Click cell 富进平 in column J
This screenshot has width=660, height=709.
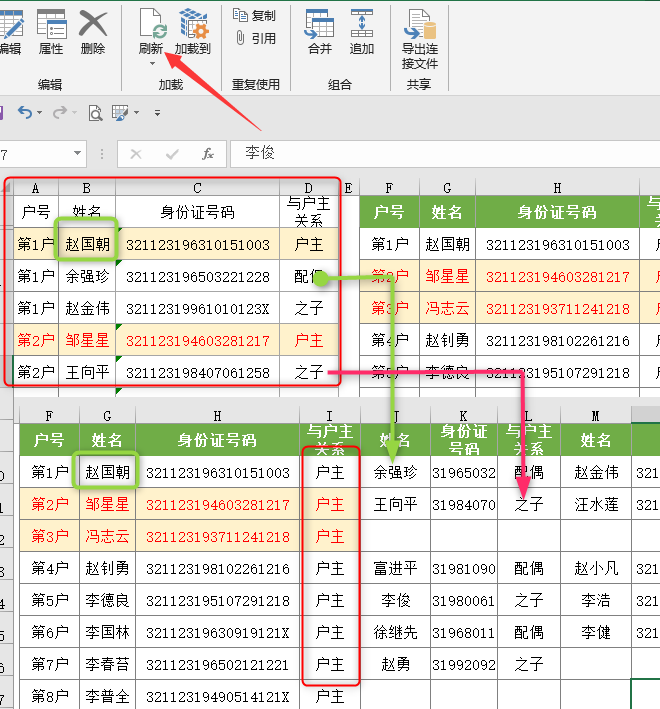point(395,568)
